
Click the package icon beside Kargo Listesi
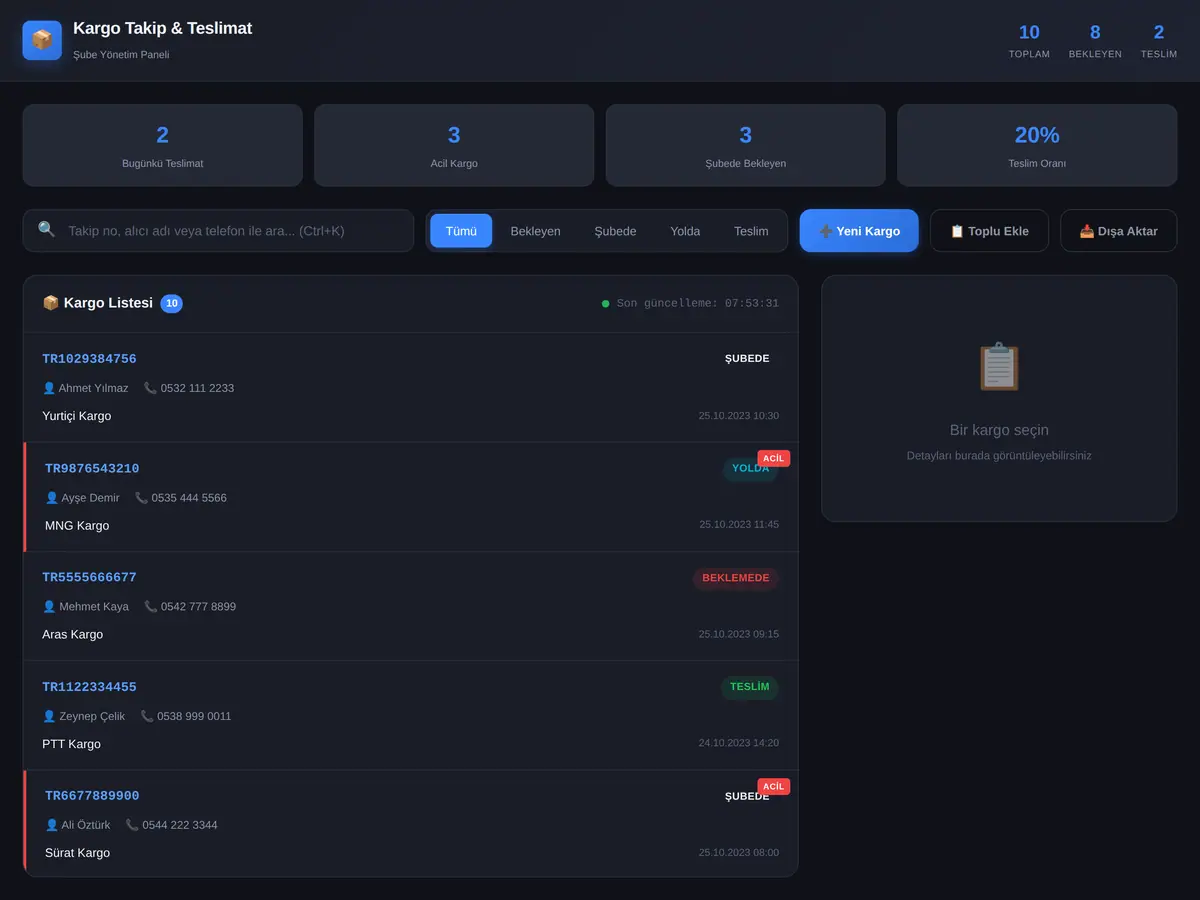(51, 303)
